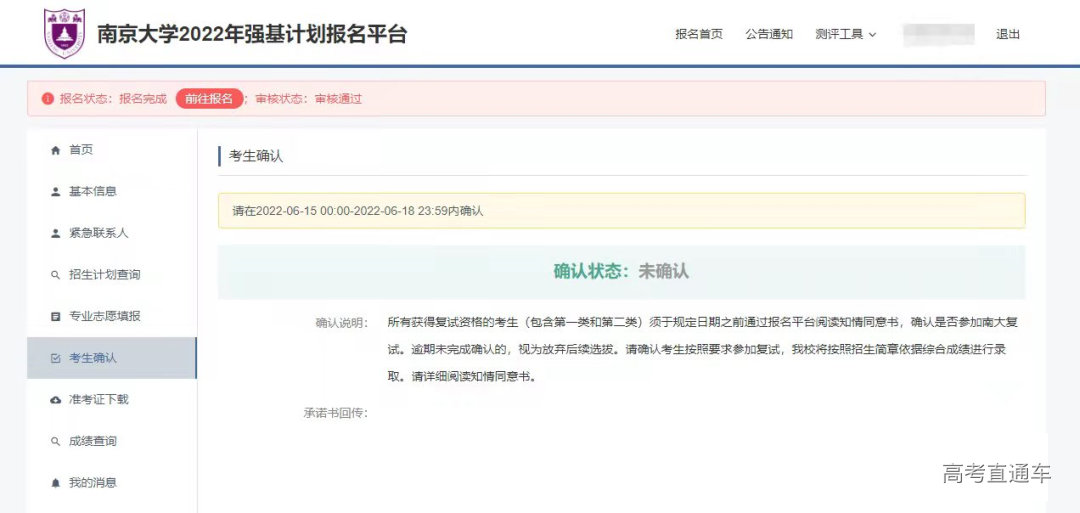Open 报名首页 in top navigation
Image resolution: width=1080 pixels, height=513 pixels.
click(x=699, y=34)
